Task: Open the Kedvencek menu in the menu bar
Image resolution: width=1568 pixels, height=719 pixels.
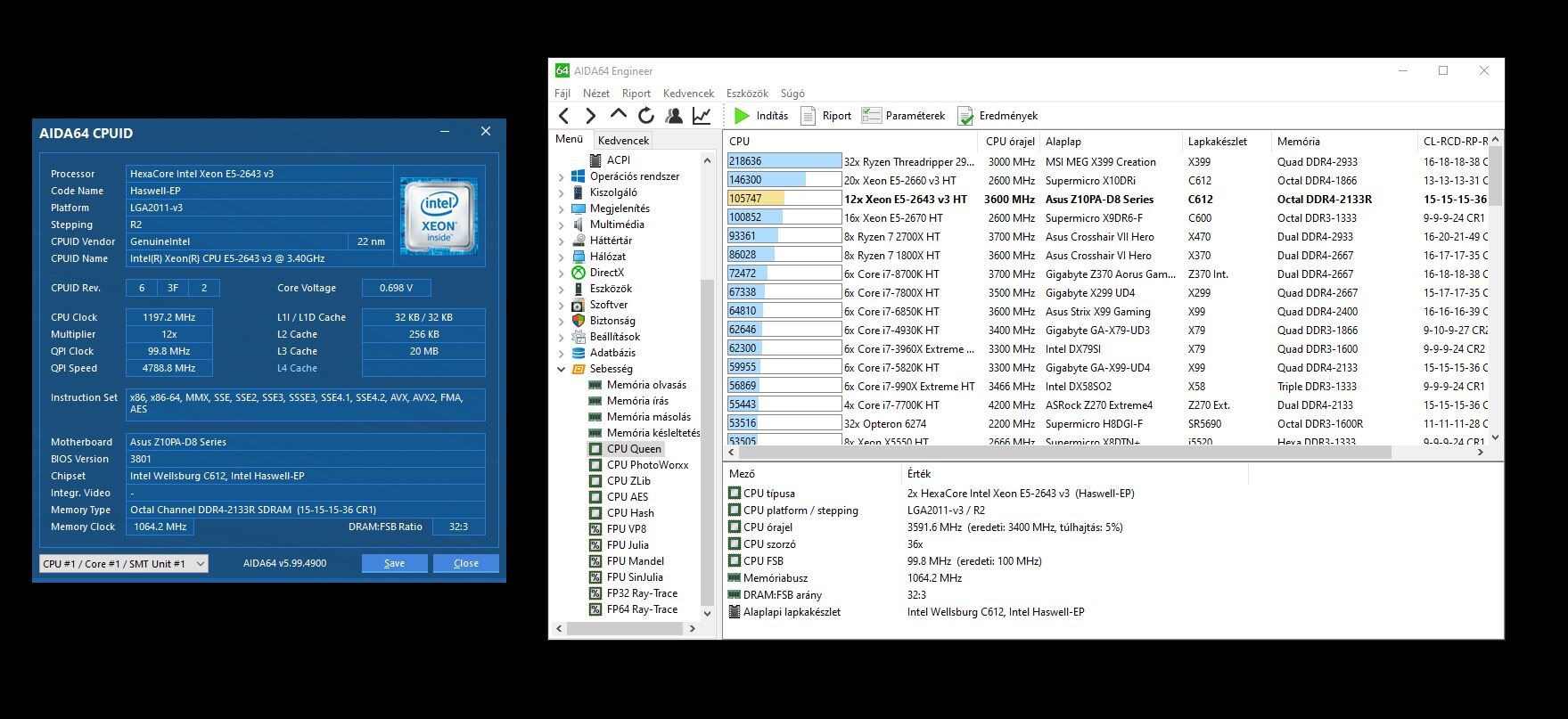Action: [x=688, y=94]
